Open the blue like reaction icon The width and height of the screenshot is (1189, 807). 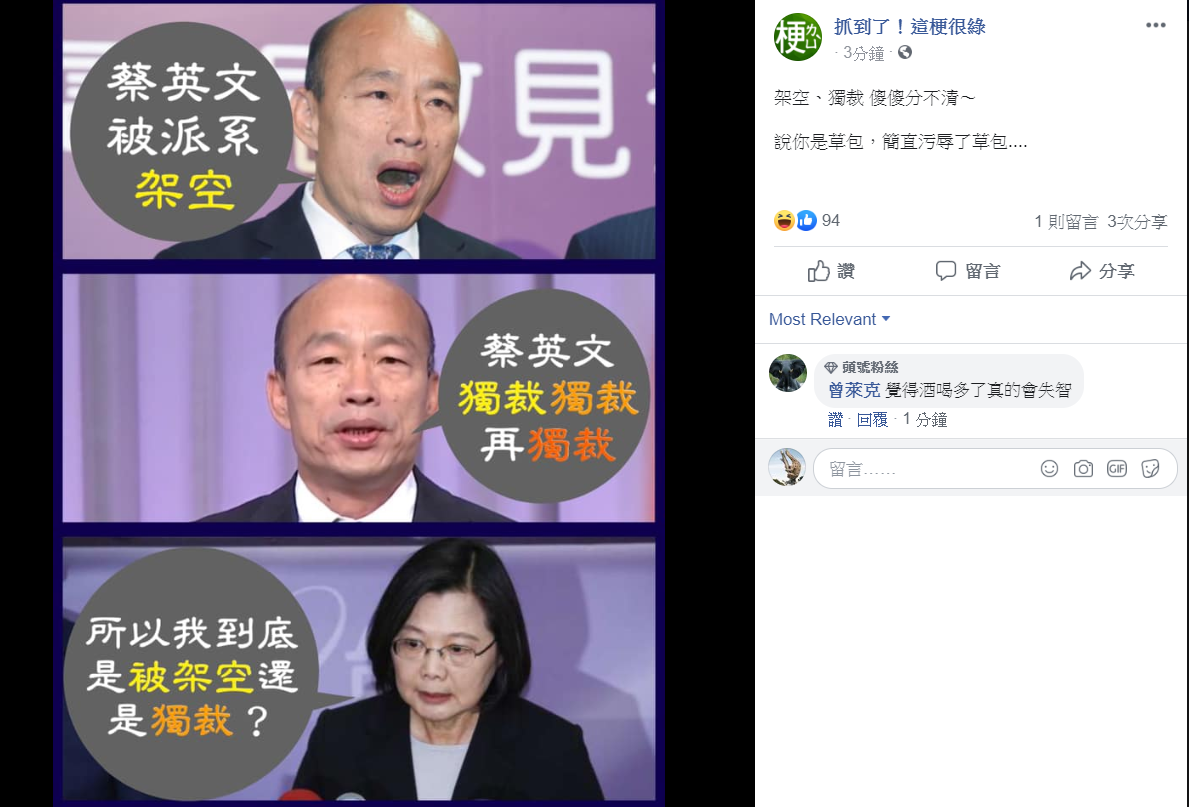[x=806, y=221]
